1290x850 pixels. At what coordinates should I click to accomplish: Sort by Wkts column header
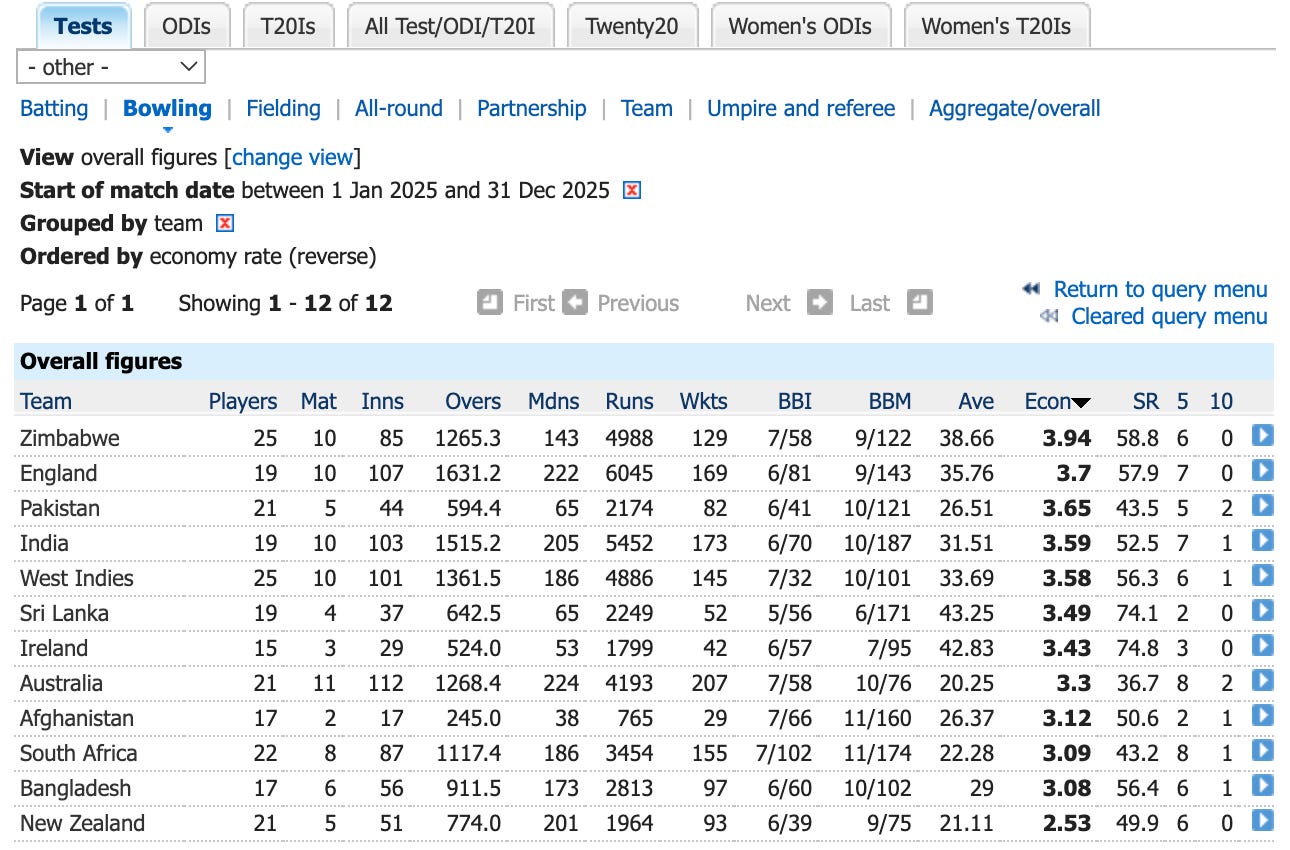(x=704, y=402)
